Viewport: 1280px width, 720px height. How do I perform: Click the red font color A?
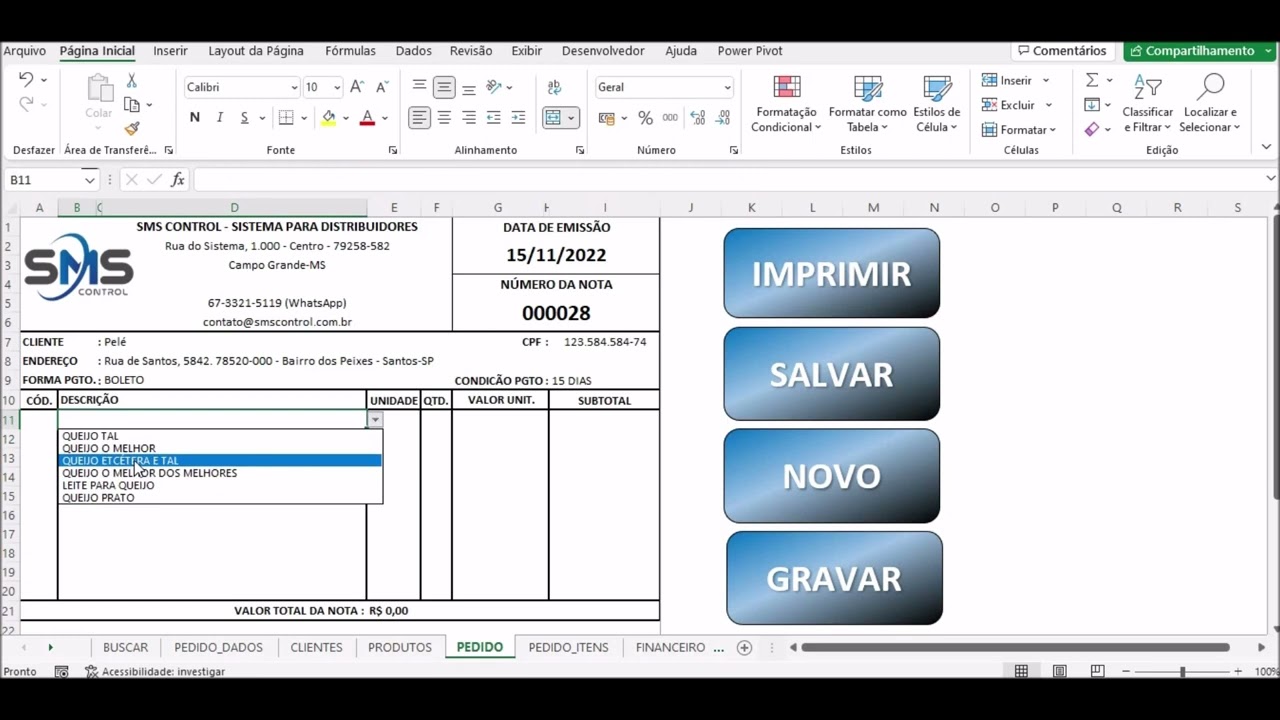(367, 118)
